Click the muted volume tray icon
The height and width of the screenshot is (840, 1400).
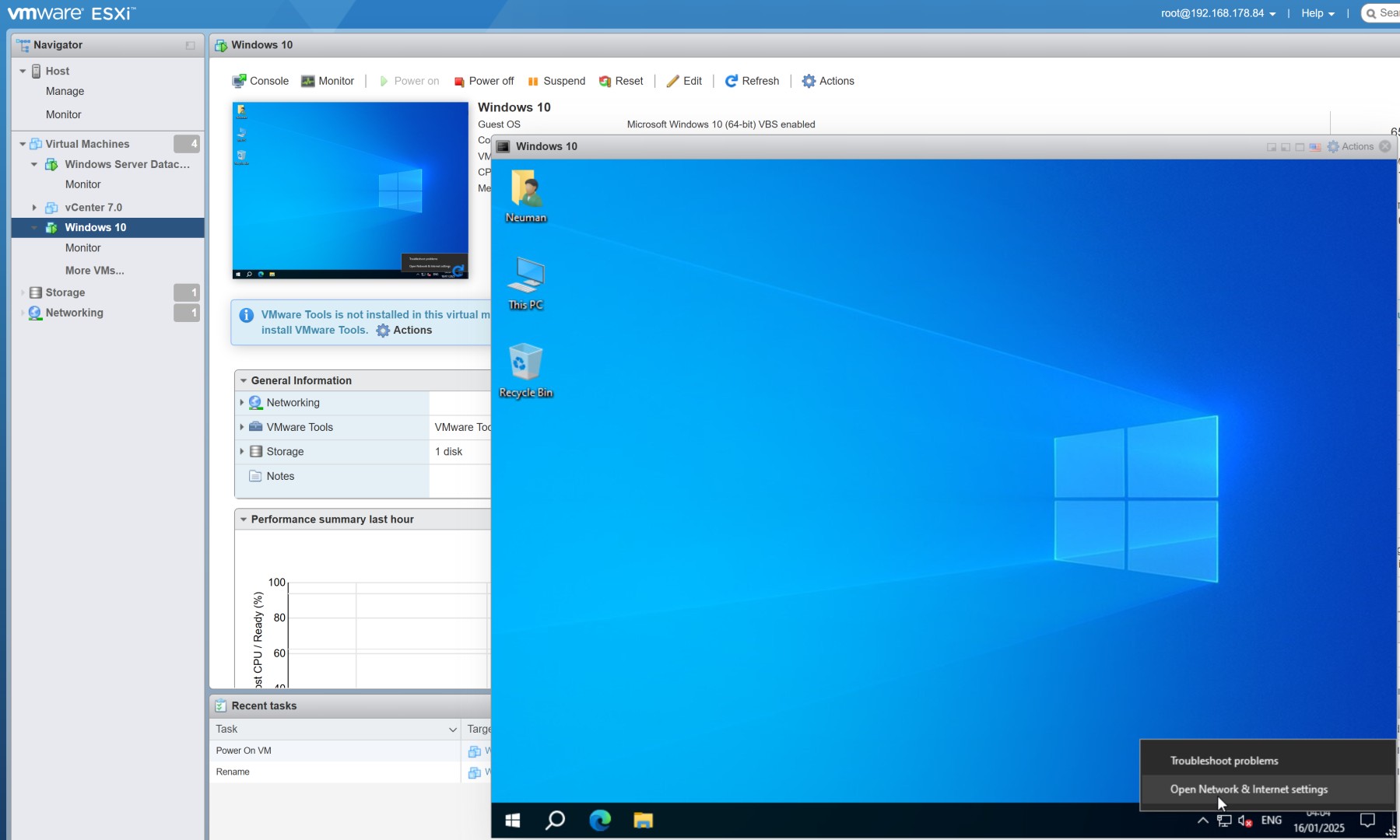tap(1245, 821)
